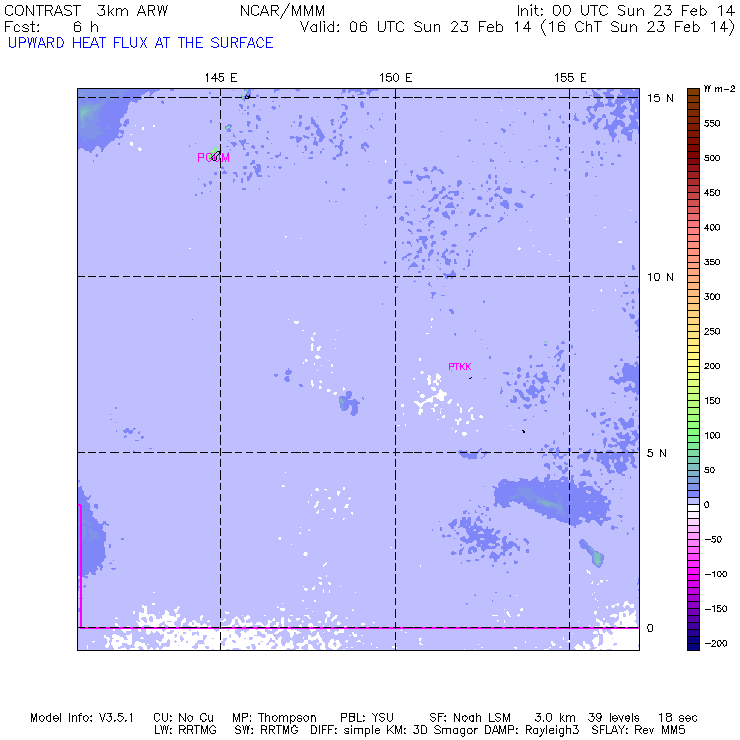This screenshot has height=740, width=740.
Task: Click the darkest brown segment atop the colorbar
Action: point(693,92)
